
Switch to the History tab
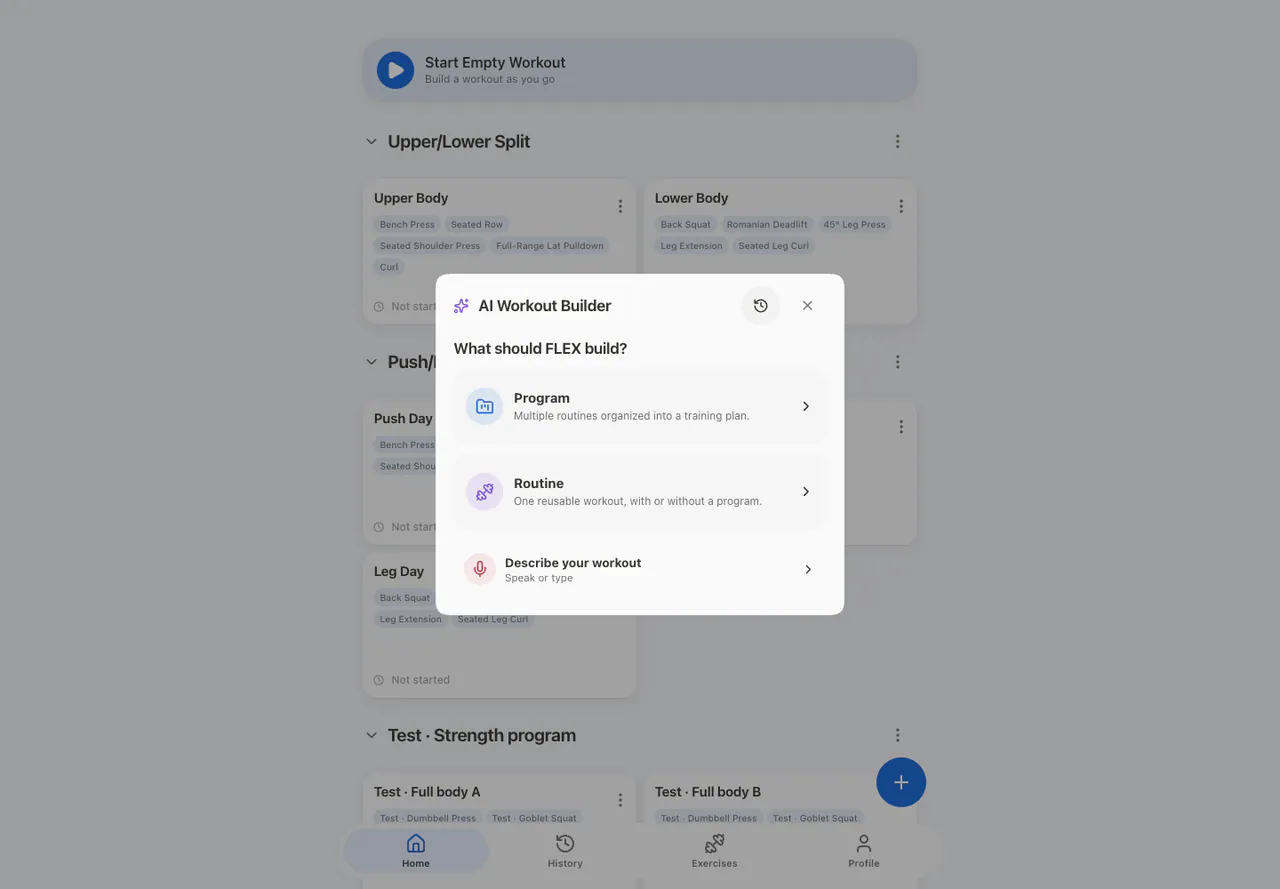click(565, 851)
